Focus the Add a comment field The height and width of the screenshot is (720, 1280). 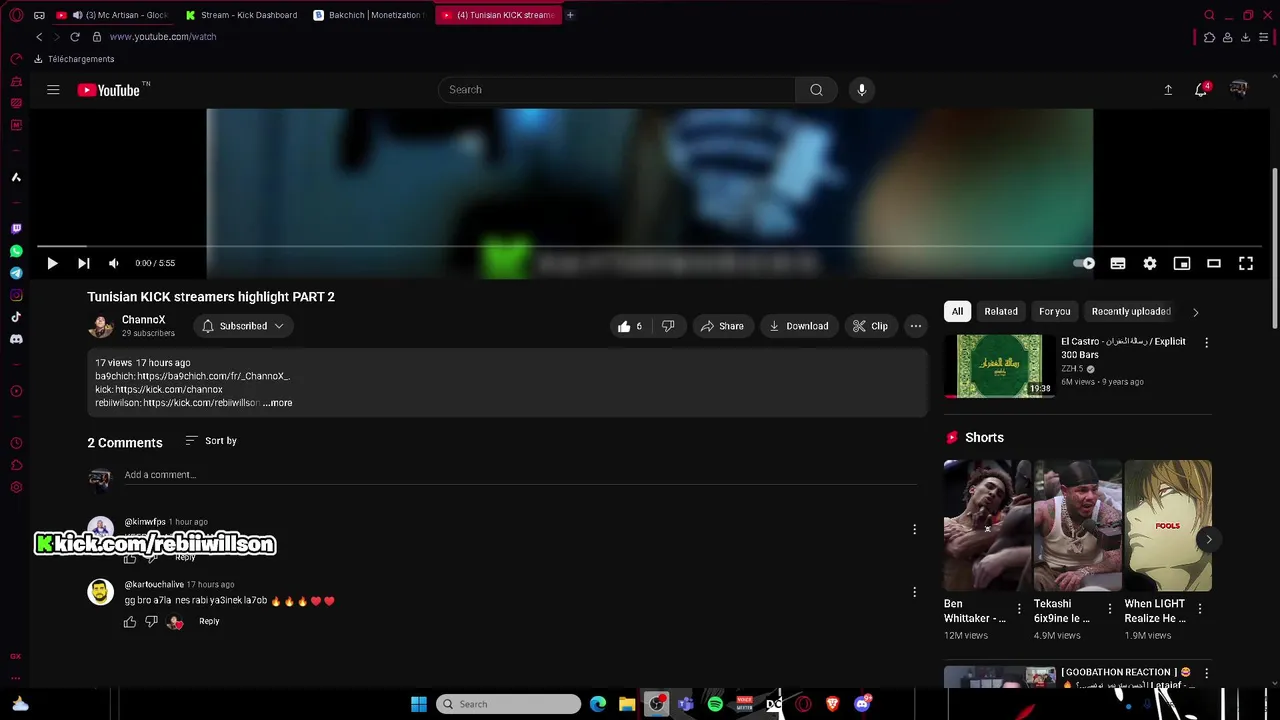pyautogui.click(x=520, y=475)
